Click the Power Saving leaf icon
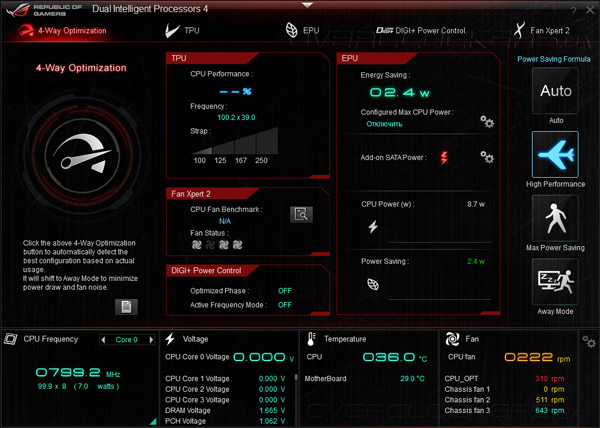Screen dimensions: 600x428 [373, 284]
